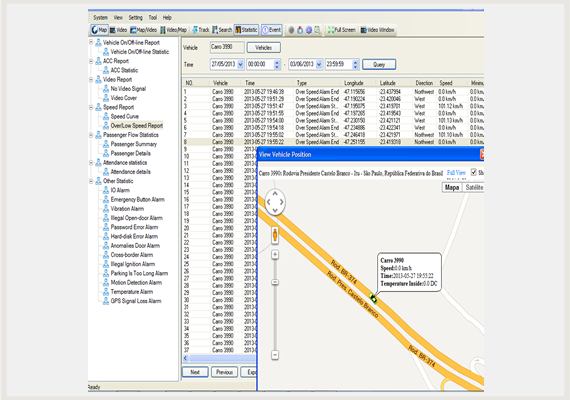Run the Query button

379,64
